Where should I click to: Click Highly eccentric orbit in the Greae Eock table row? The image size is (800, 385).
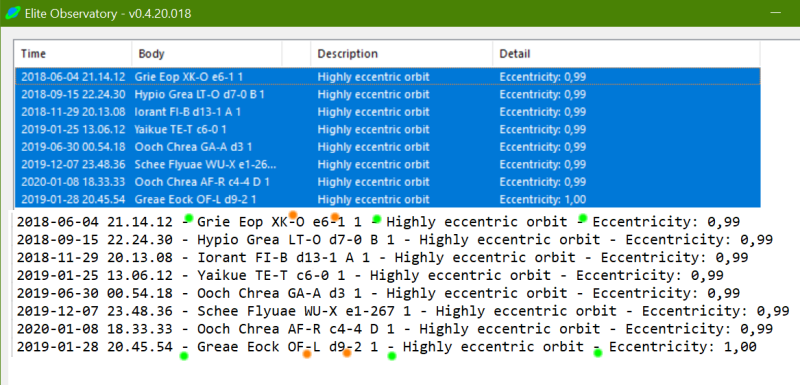coord(373,199)
